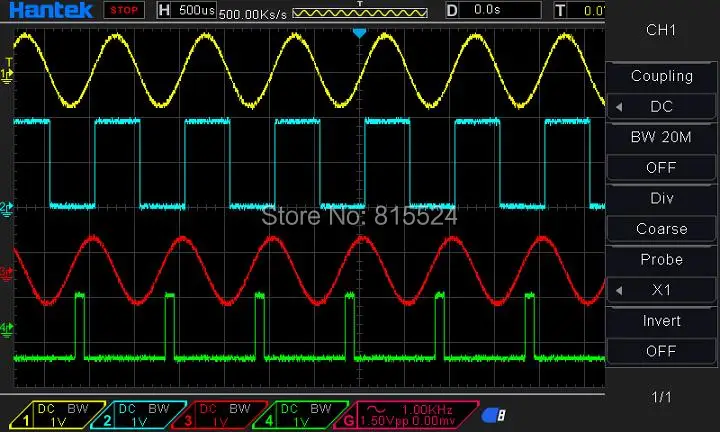Select the yellow channel 1 status tab
The image size is (720, 432).
tap(57, 415)
